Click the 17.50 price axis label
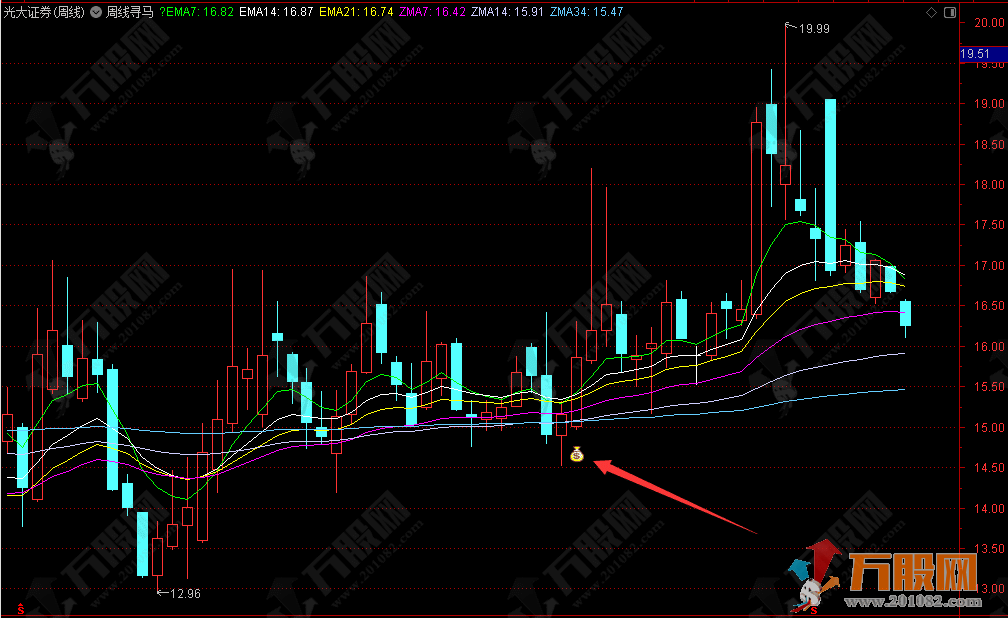 [989, 224]
